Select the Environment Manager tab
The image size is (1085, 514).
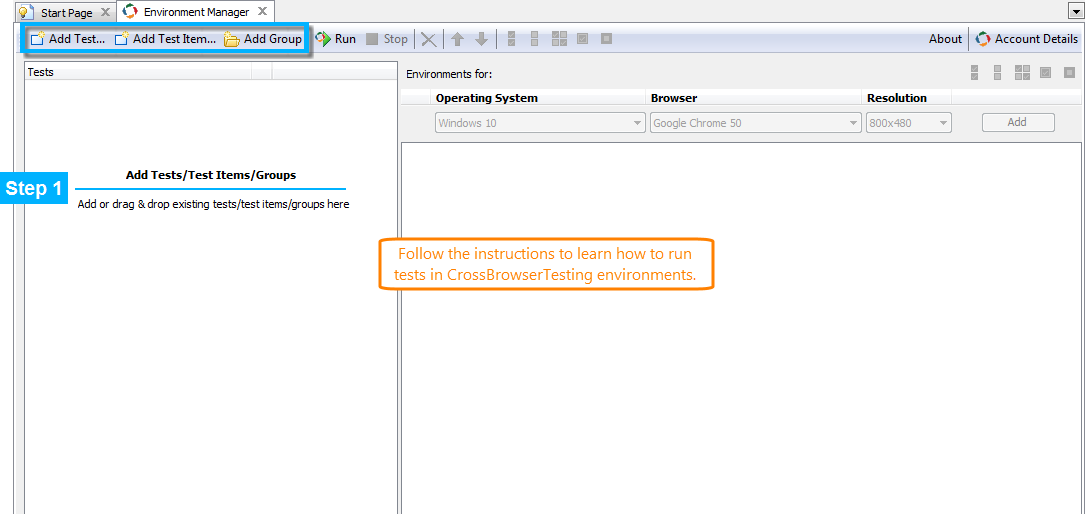(x=195, y=12)
